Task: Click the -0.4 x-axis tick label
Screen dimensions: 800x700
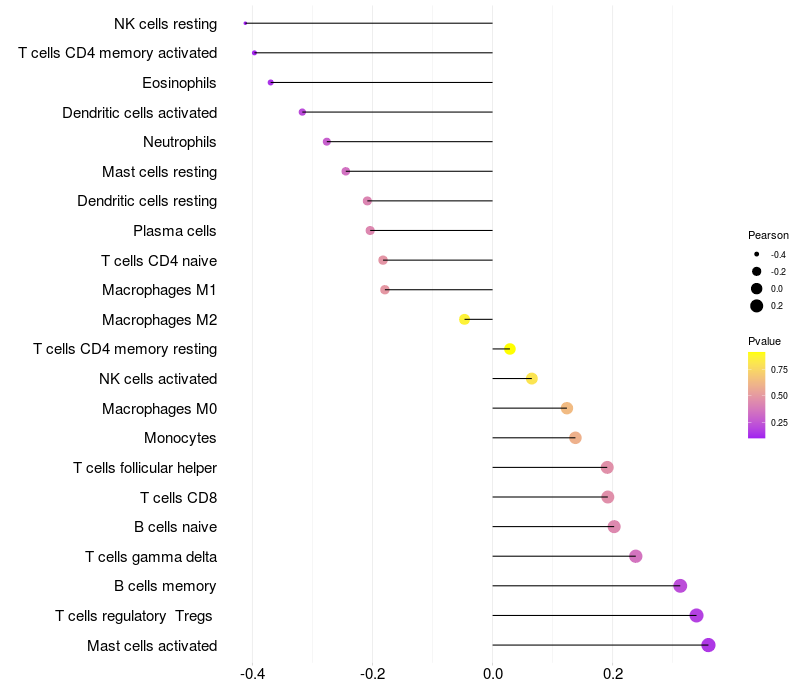Action: (252, 674)
